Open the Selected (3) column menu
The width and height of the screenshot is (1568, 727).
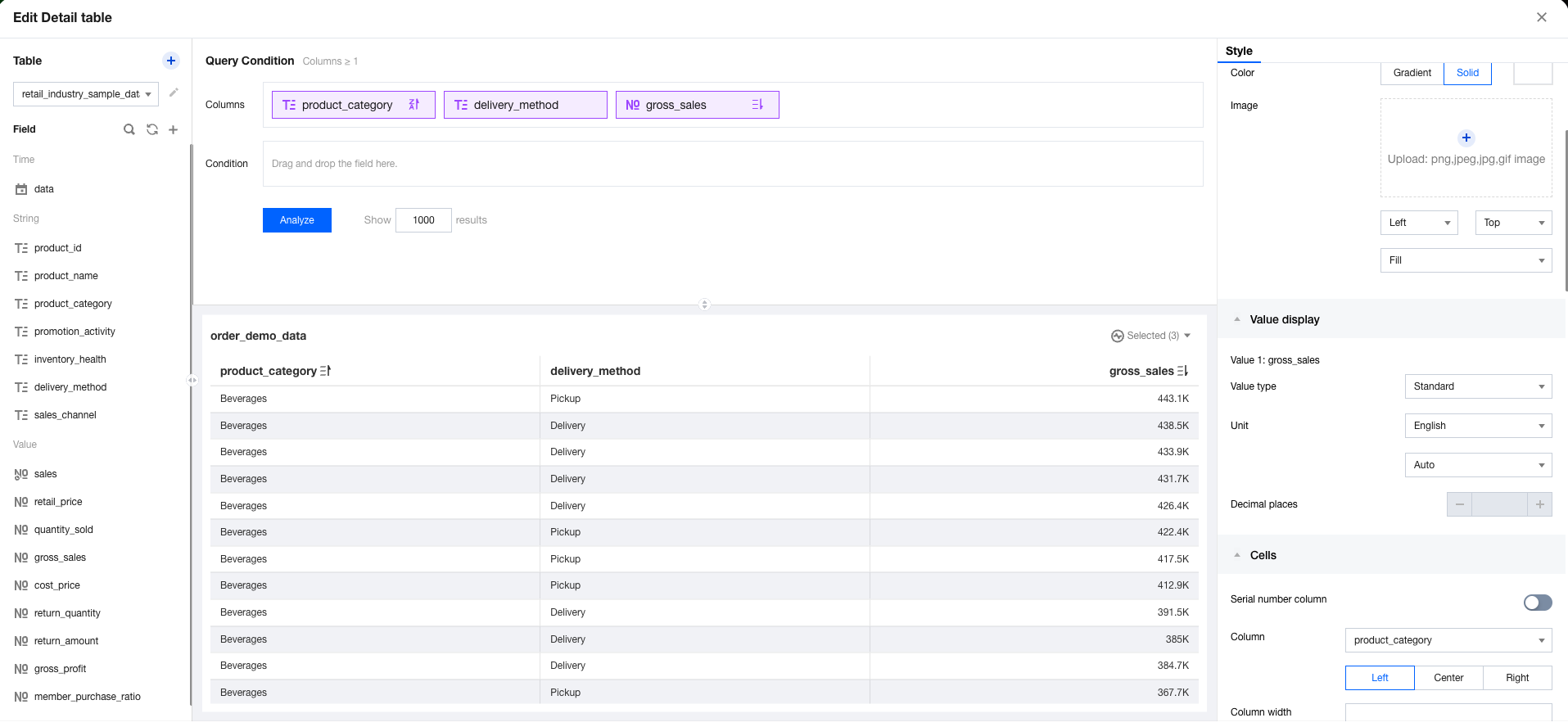tap(1151, 336)
